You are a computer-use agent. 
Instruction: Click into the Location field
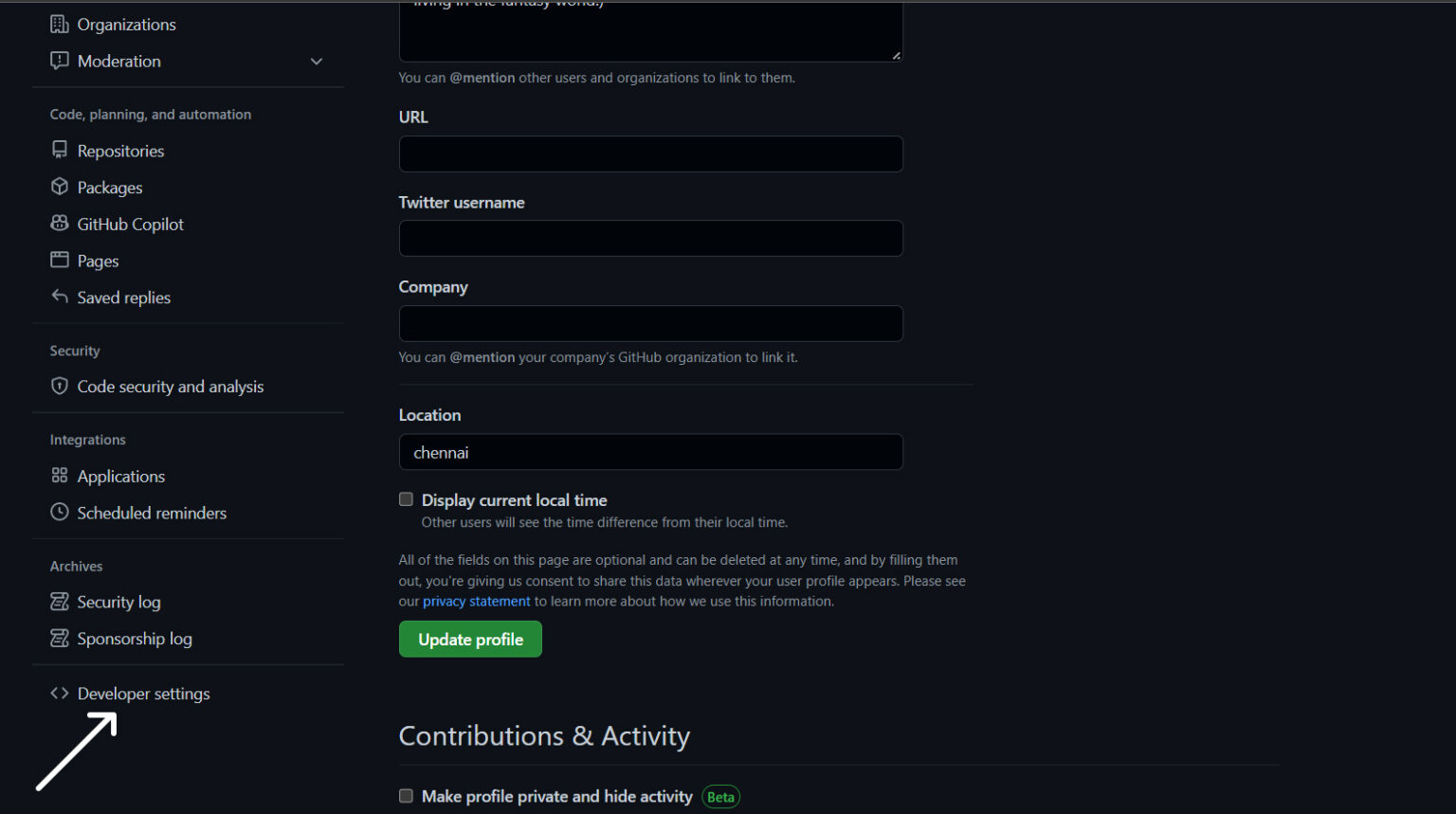pos(650,453)
